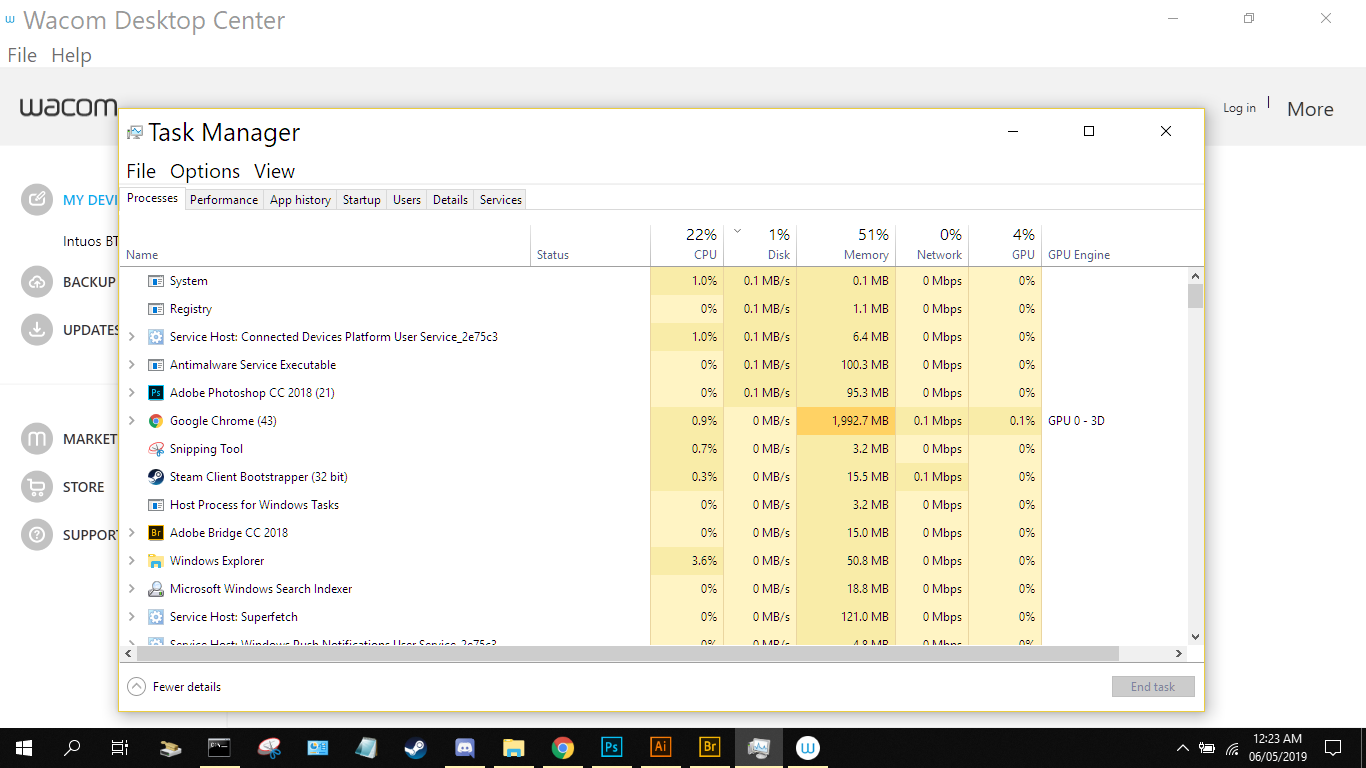
Task: Open taskbar search magnifier
Action: (x=72, y=747)
